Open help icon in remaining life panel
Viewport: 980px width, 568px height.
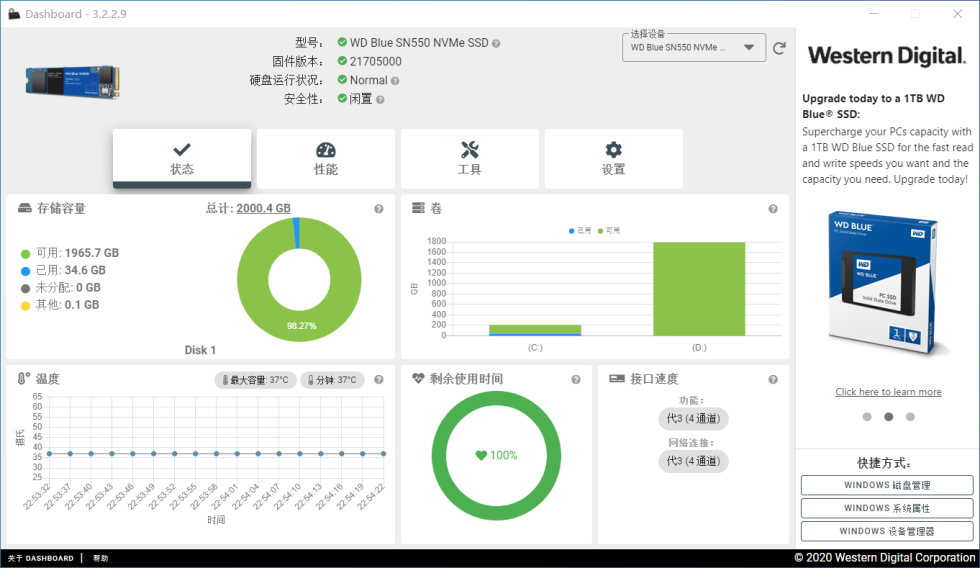576,379
